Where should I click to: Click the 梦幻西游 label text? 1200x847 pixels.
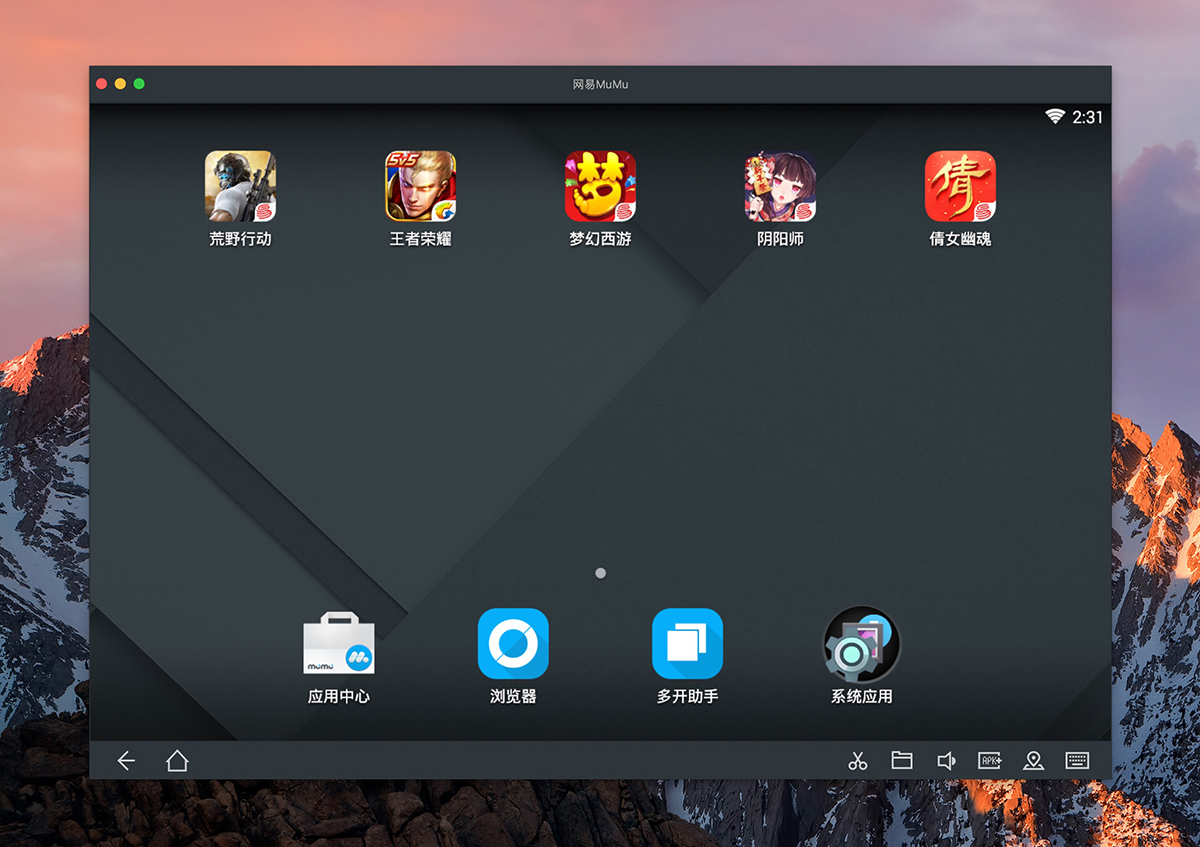click(x=600, y=239)
